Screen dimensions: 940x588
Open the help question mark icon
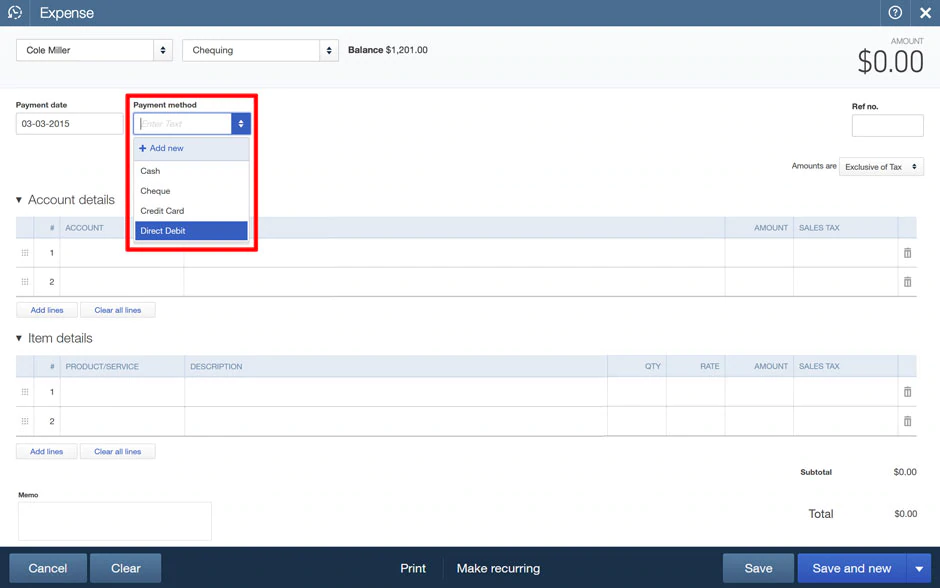pos(895,13)
